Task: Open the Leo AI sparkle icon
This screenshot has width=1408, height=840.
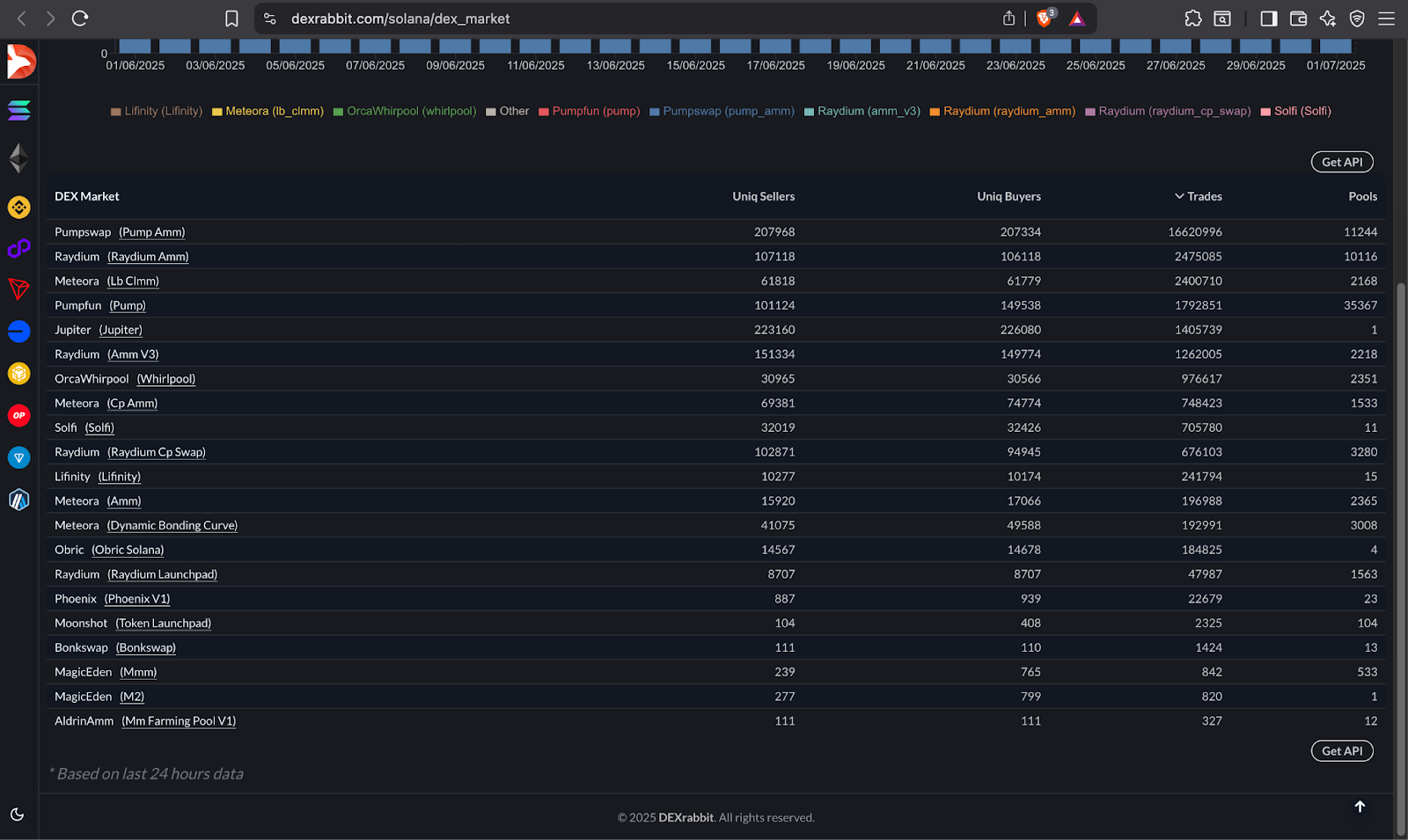Action: pos(1328,18)
